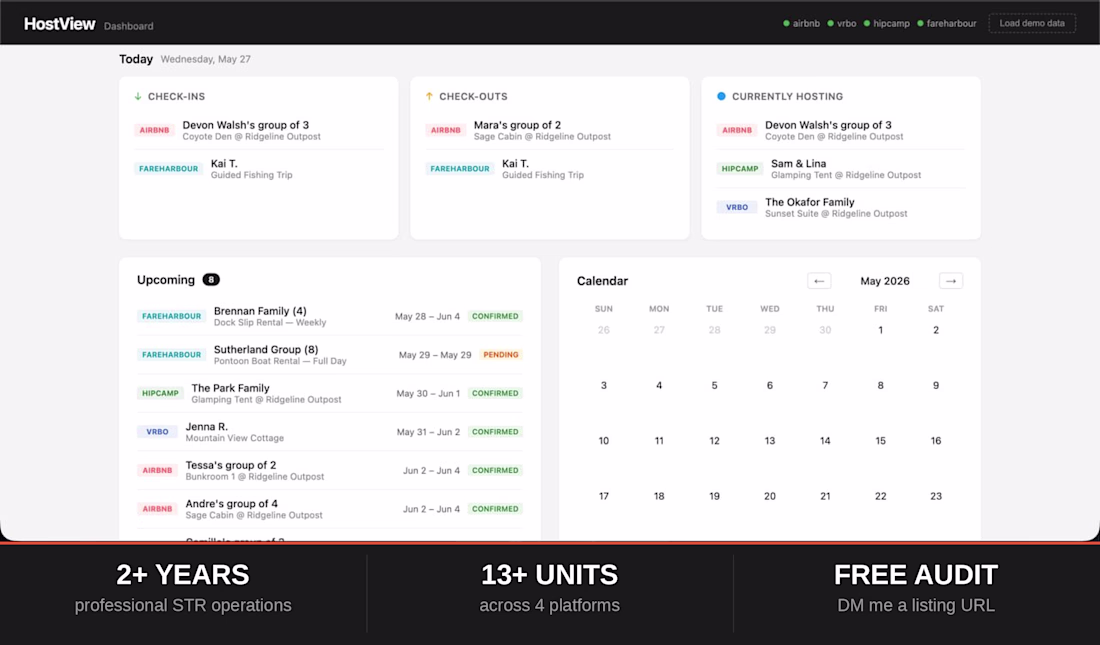Viewport: 1100px width, 645px height.
Task: Click CONFIRMED status on Jenna R.
Action: 495,432
